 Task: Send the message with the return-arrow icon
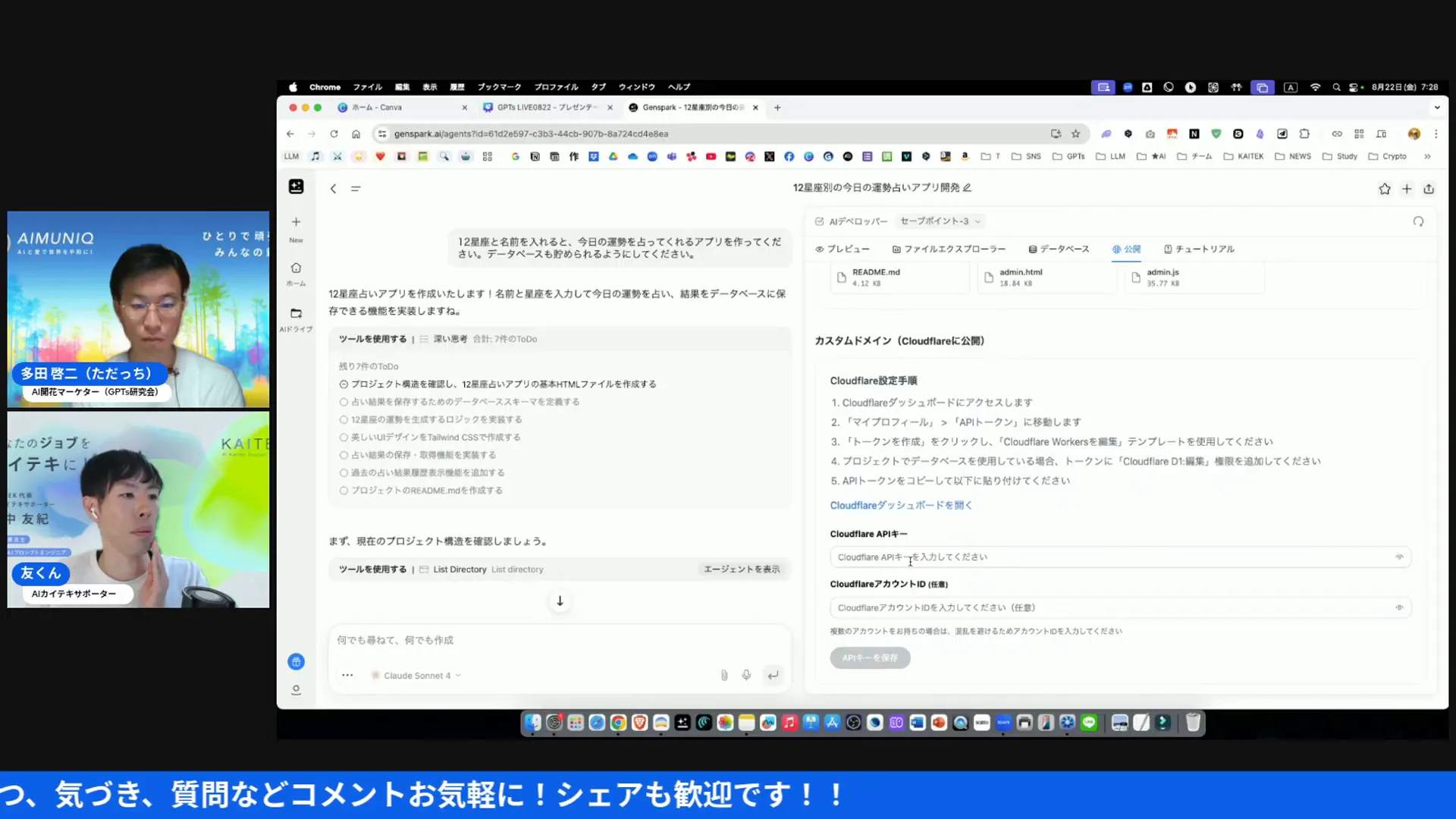coord(773,675)
